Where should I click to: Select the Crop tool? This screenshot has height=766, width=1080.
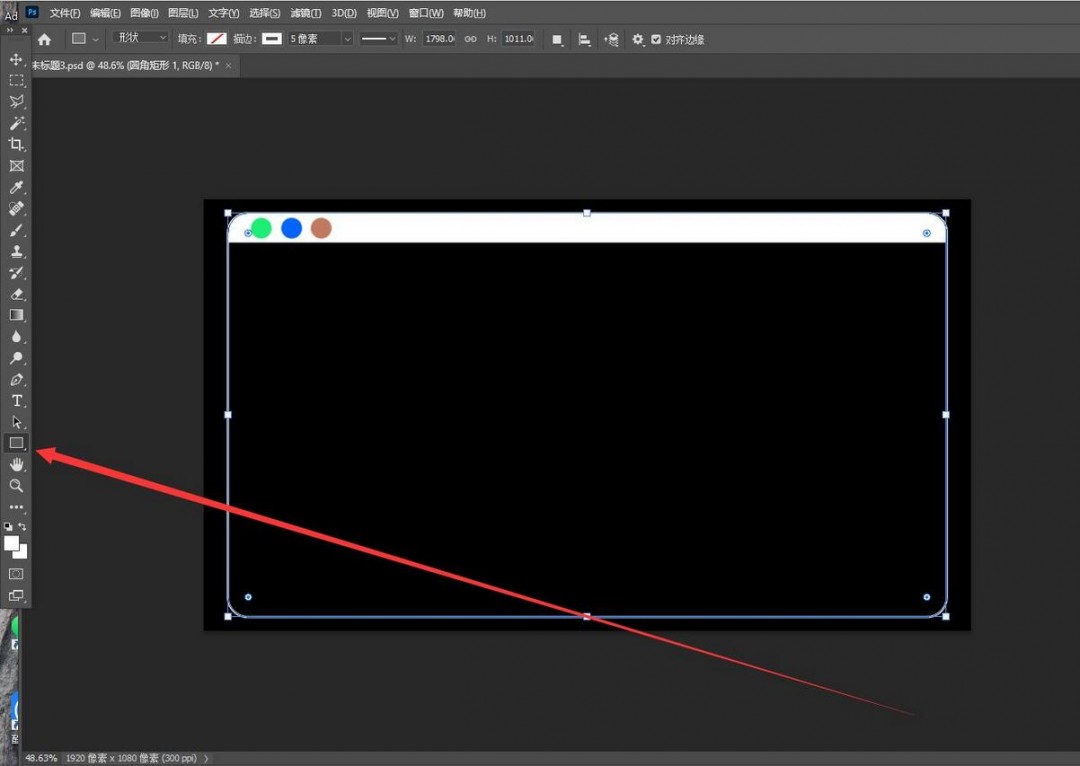pos(16,144)
